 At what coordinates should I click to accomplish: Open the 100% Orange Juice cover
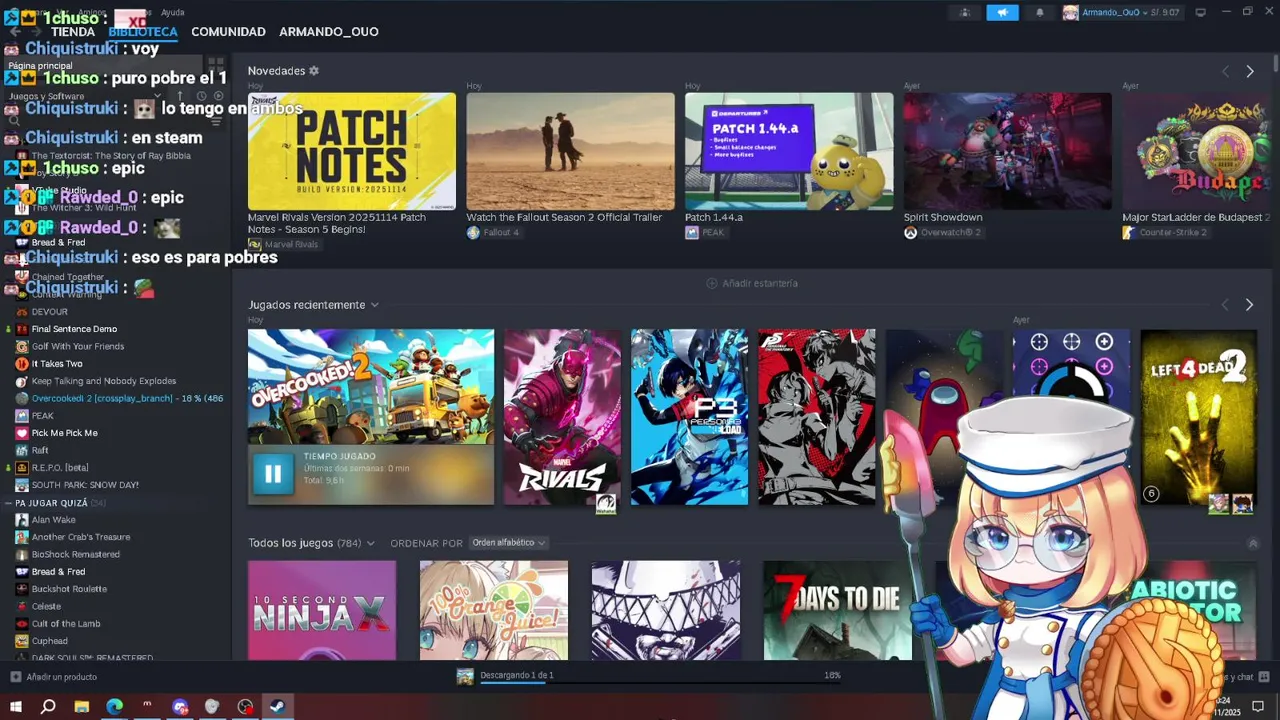point(494,610)
